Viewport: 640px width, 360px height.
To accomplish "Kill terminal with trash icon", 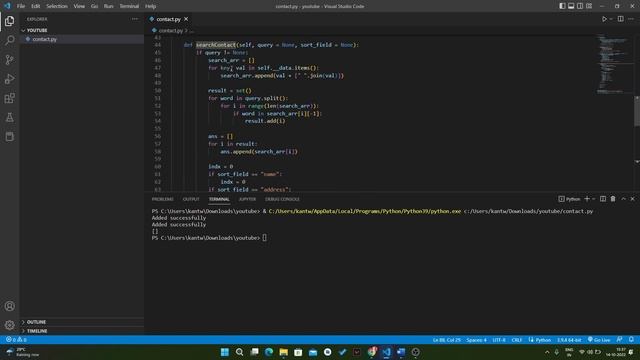I will click(x=613, y=199).
